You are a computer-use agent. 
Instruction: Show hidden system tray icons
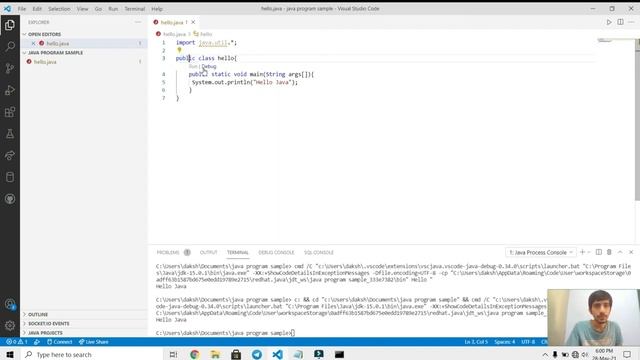tap(545, 354)
